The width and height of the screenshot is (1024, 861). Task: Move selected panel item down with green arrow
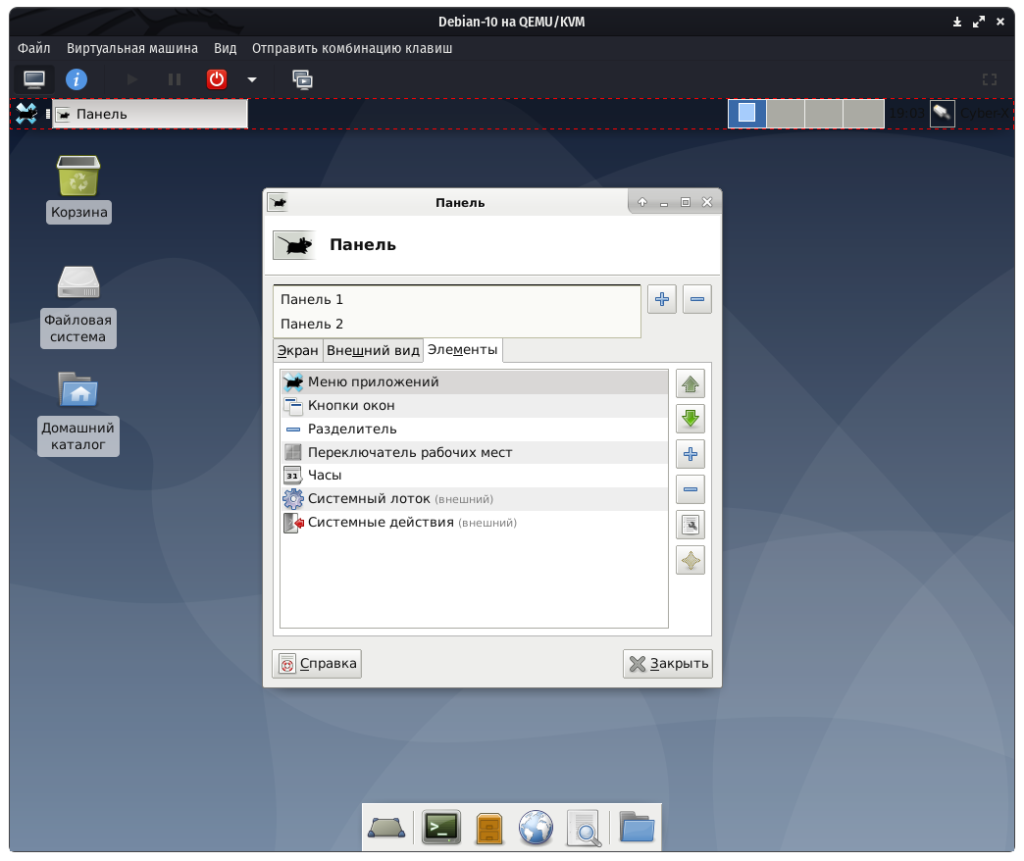pyautogui.click(x=690, y=418)
